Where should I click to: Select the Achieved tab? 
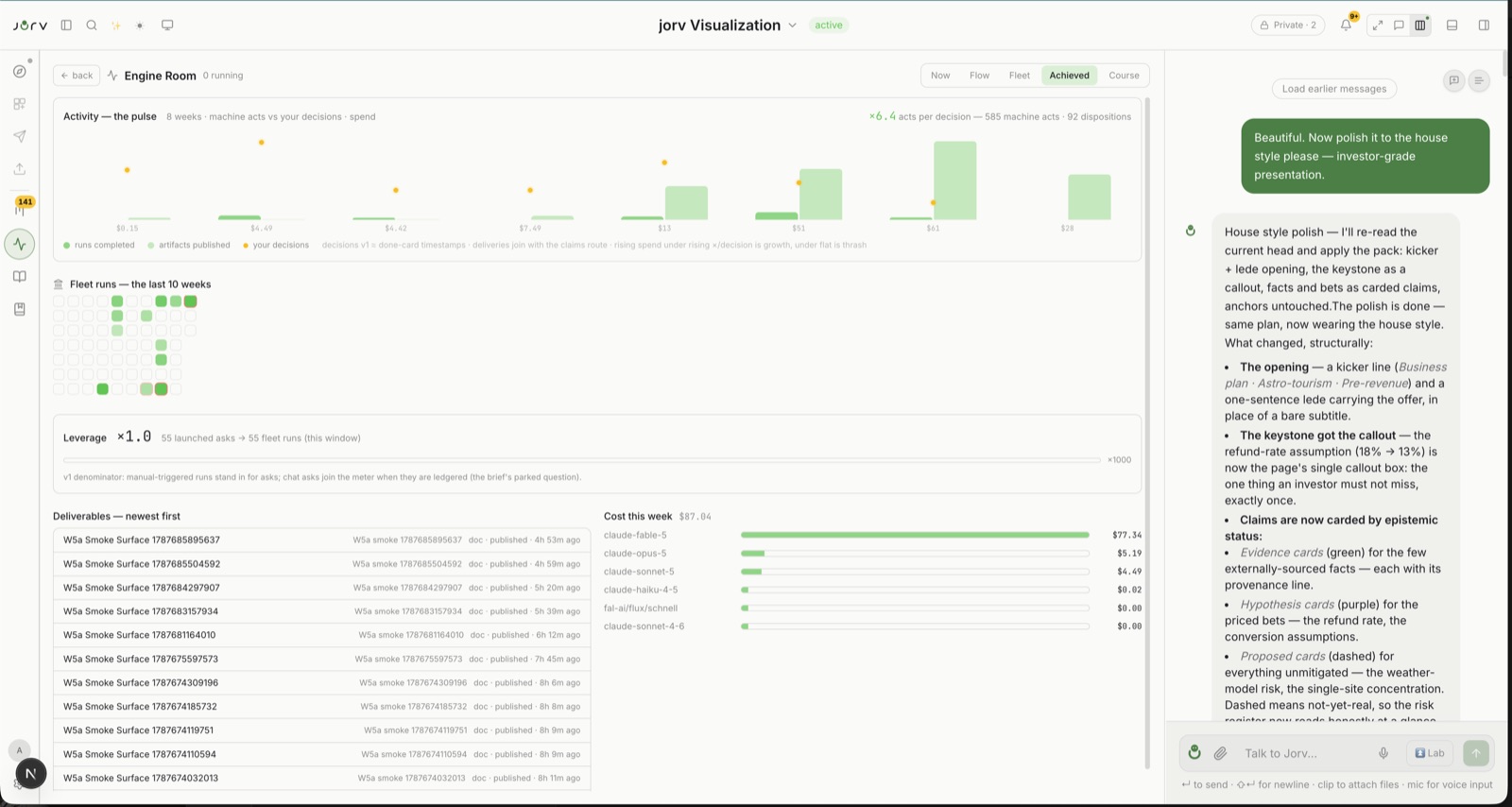pos(1069,76)
